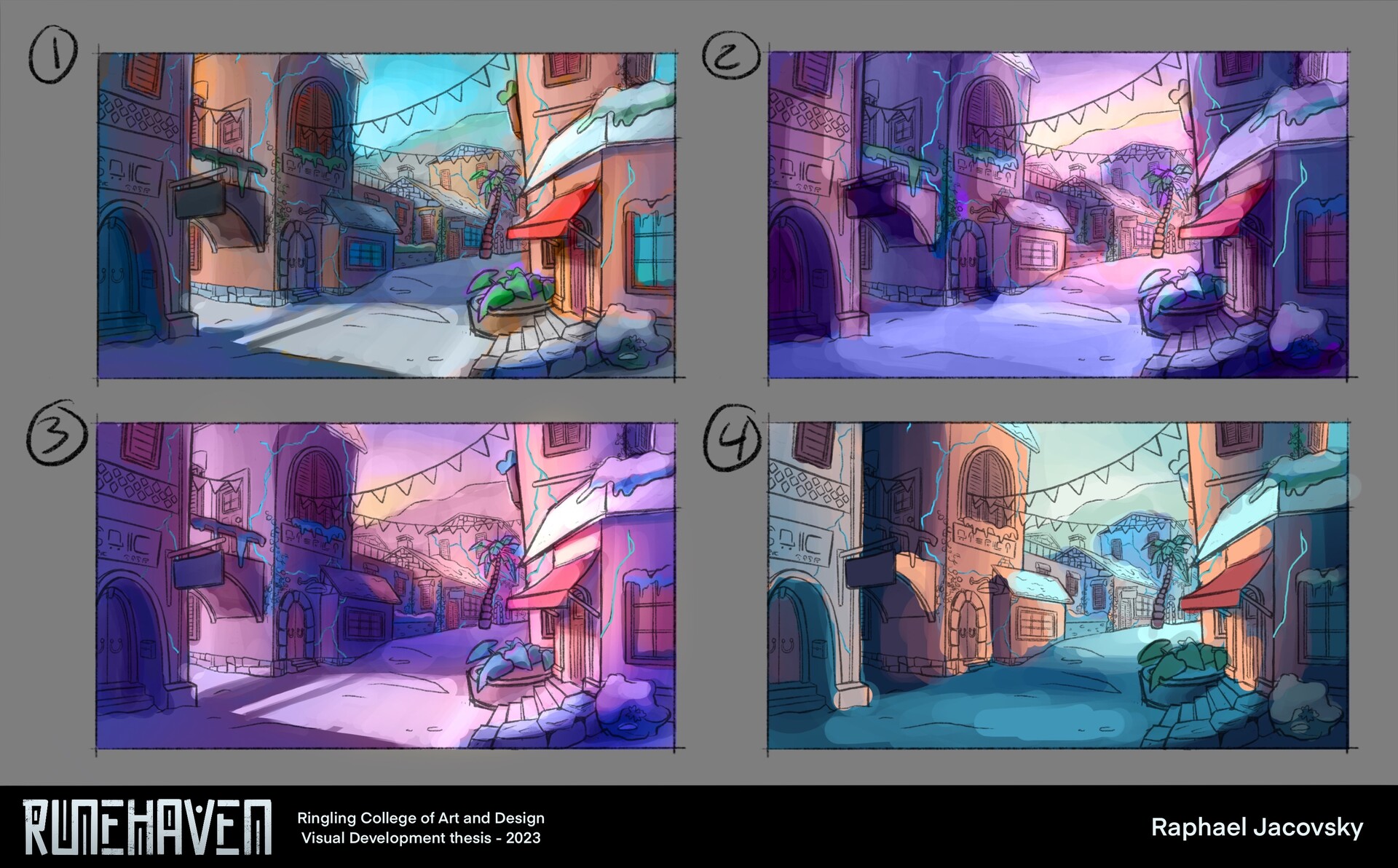Click the Visual Development thesis - 2023 text
The image size is (1398, 868).
tap(421, 837)
